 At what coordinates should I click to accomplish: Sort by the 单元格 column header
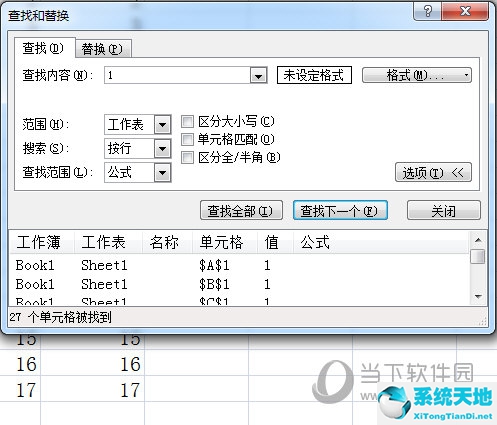click(x=225, y=242)
